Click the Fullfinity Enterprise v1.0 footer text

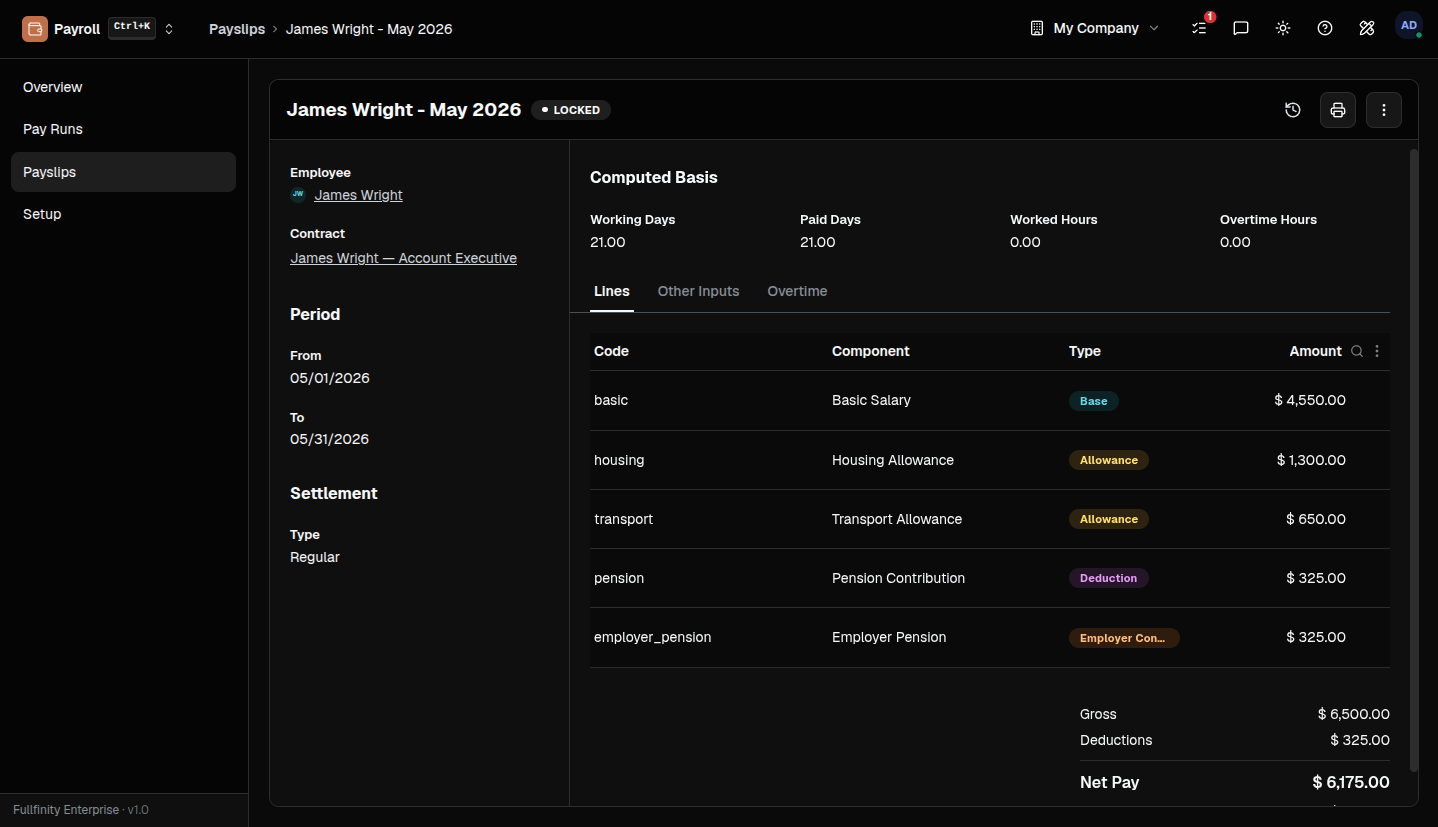pyautogui.click(x=81, y=810)
